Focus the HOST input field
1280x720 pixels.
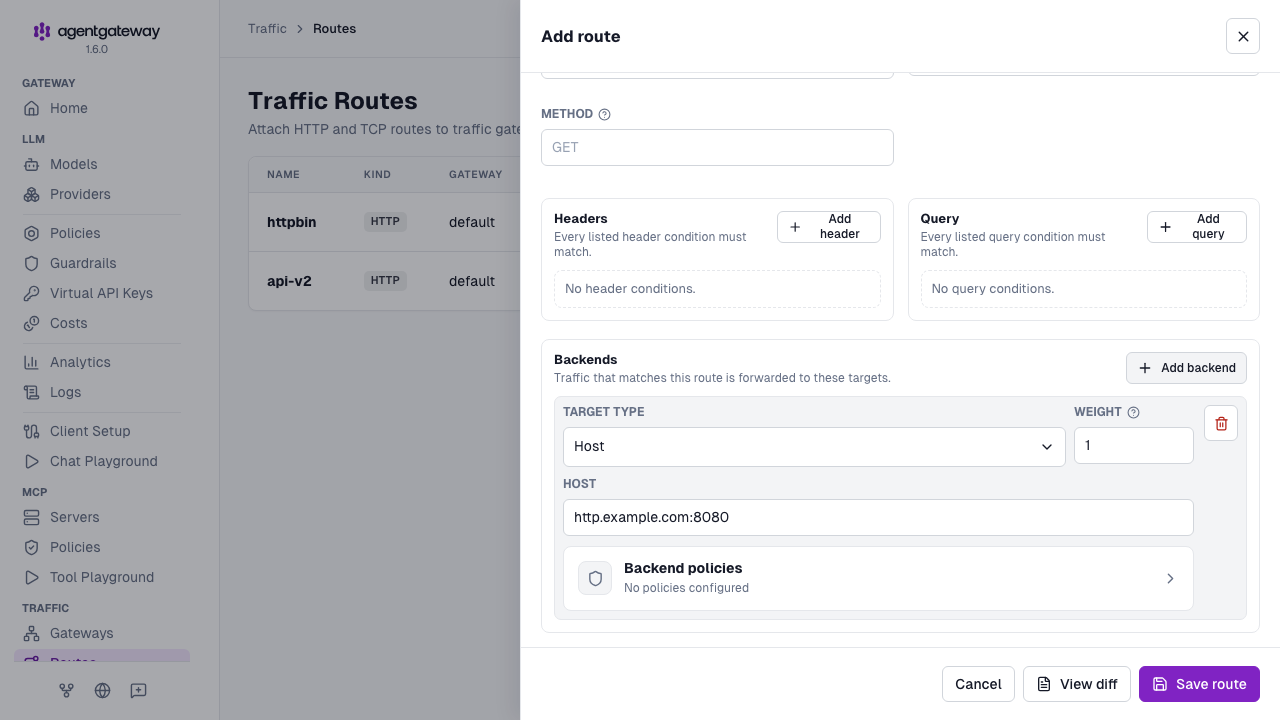[x=878, y=517]
